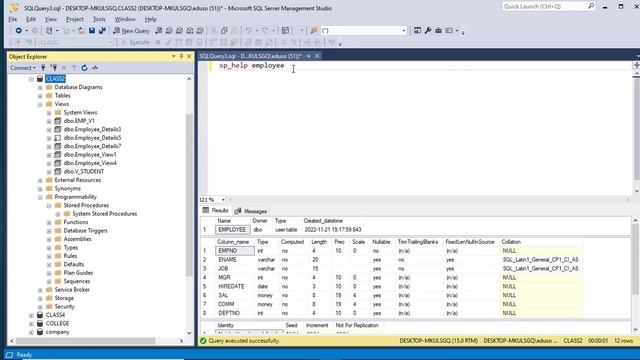640x360 pixels.
Task: Click the Execute button
Action: coord(135,42)
